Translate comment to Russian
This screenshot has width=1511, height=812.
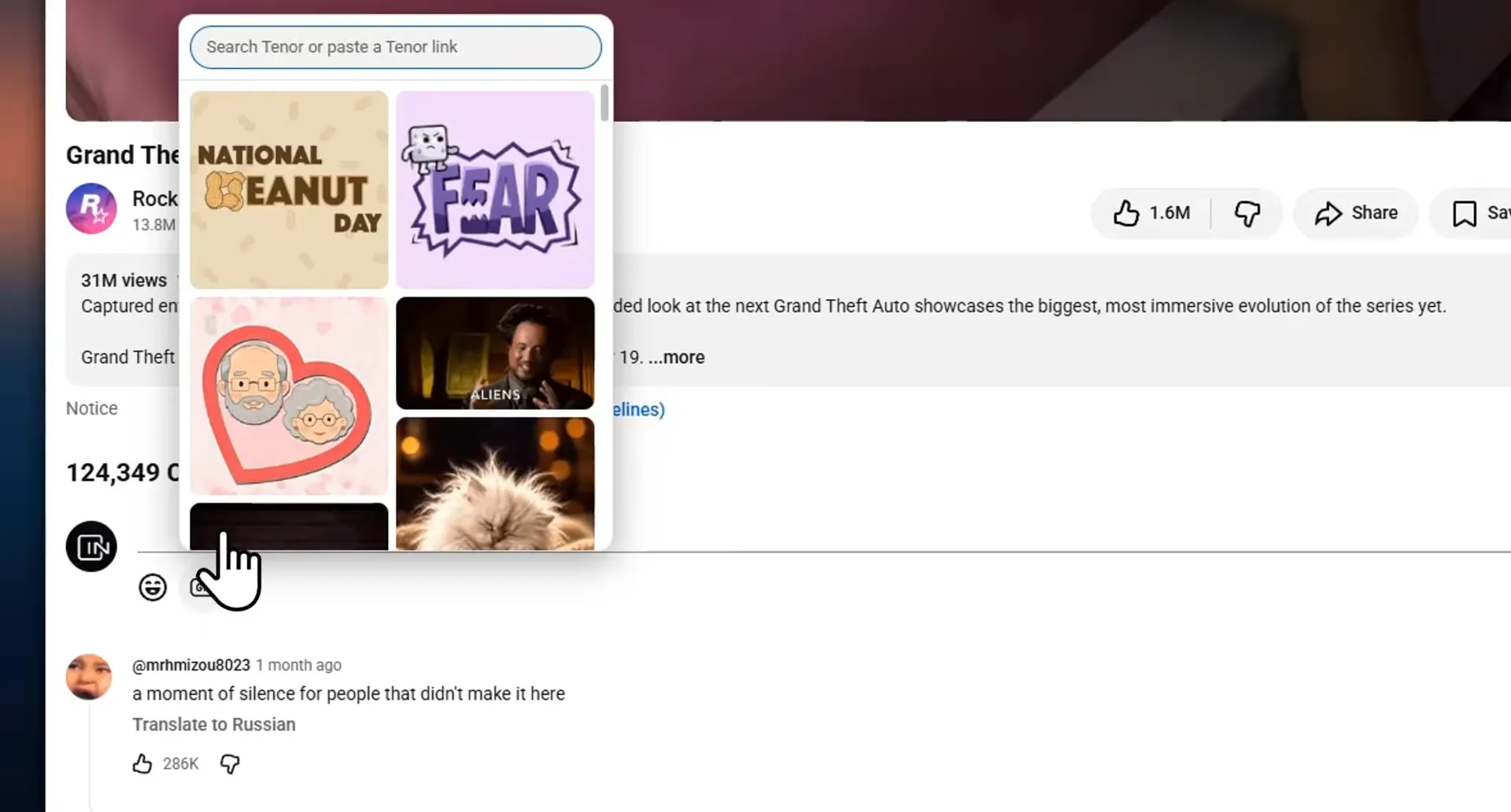pos(214,725)
